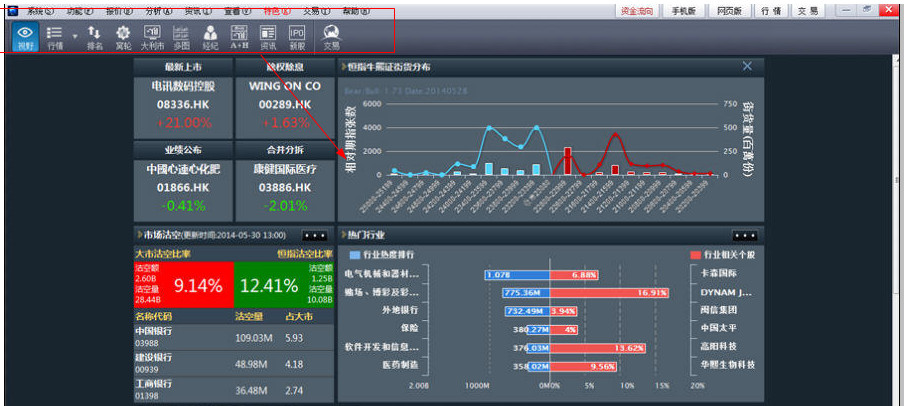
Task: Select the 除权除息 card header
Action: point(285,67)
